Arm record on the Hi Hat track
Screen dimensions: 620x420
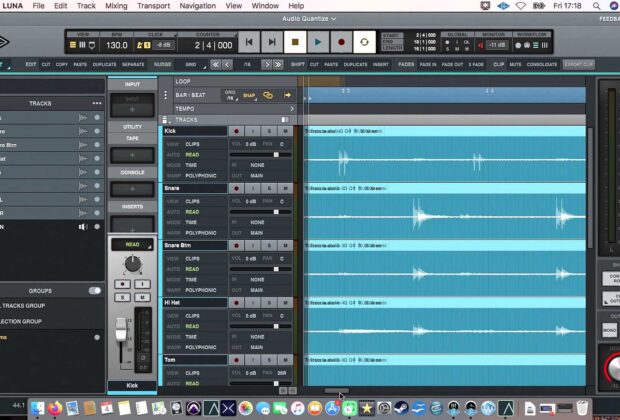coord(237,302)
